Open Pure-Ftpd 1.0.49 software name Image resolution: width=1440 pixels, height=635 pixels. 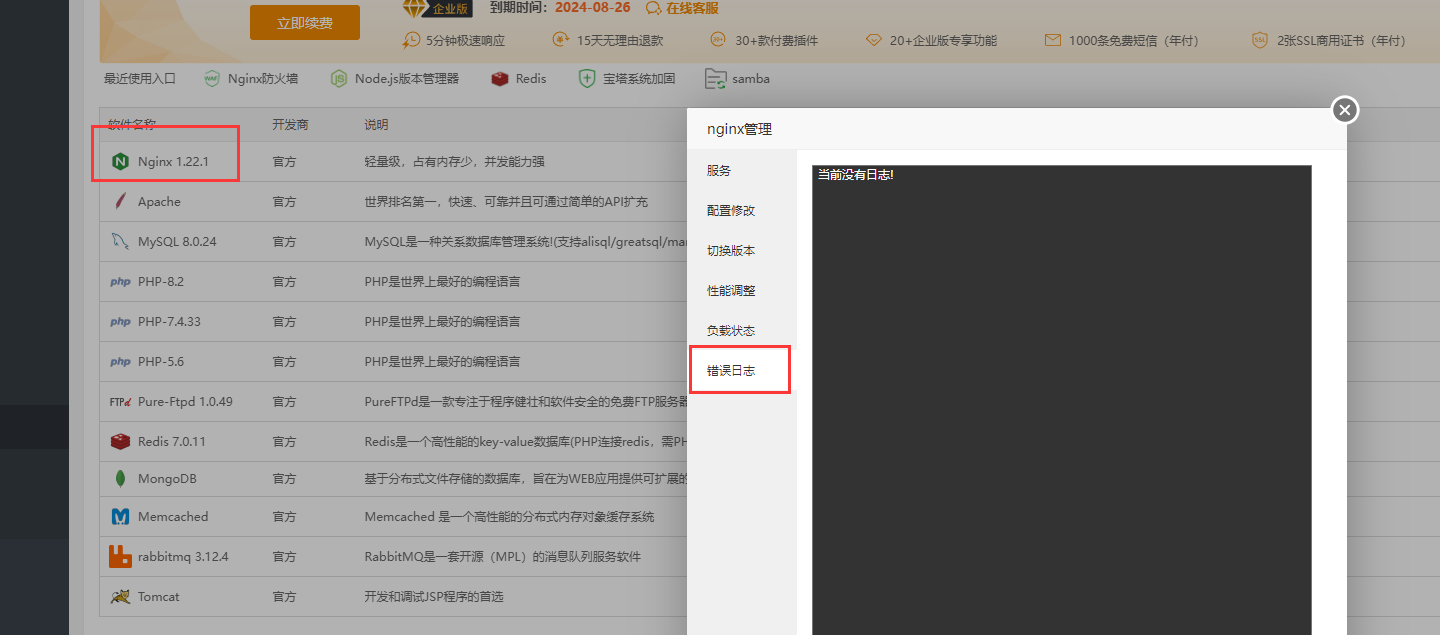click(185, 402)
